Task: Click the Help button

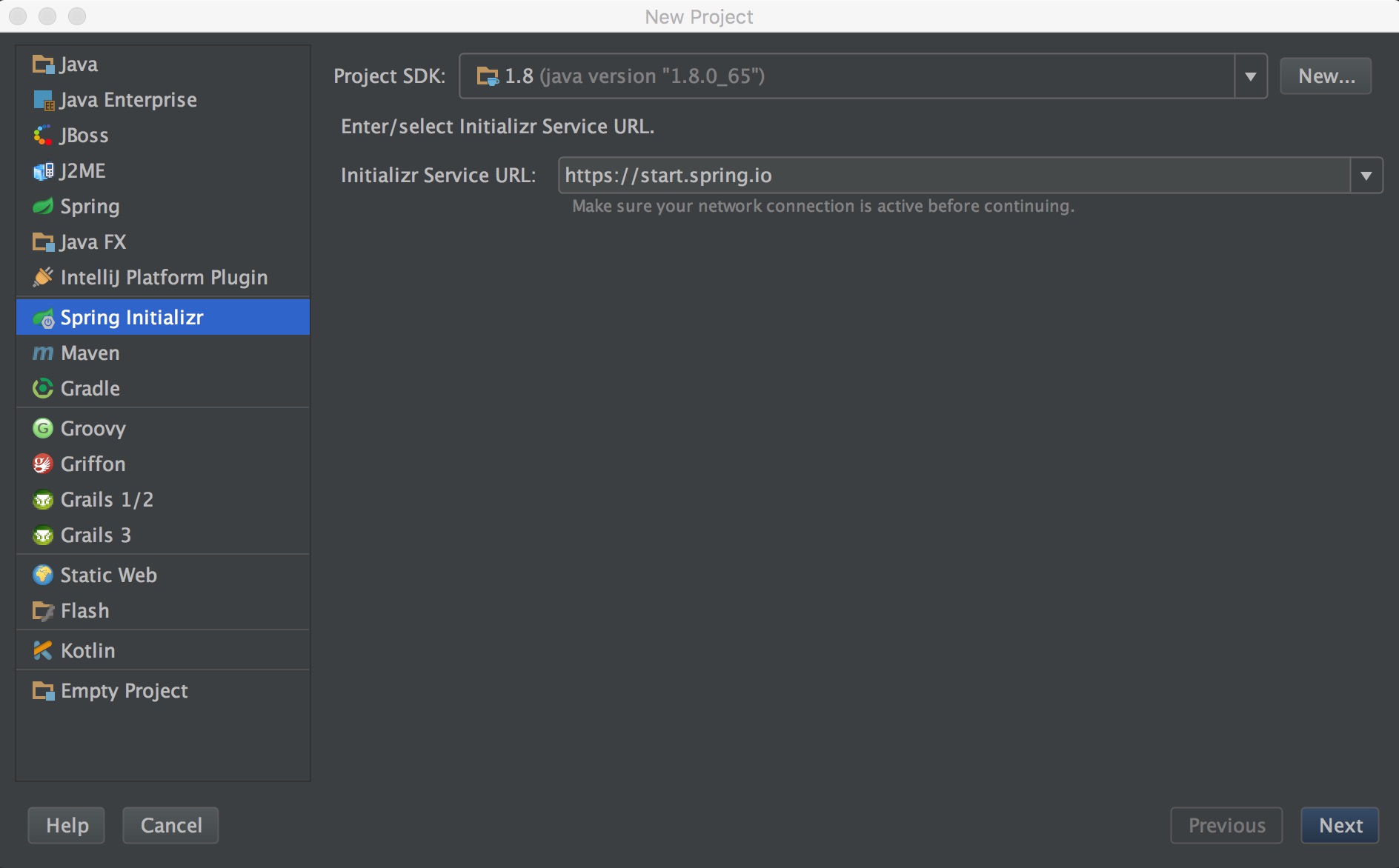Action: (x=67, y=825)
